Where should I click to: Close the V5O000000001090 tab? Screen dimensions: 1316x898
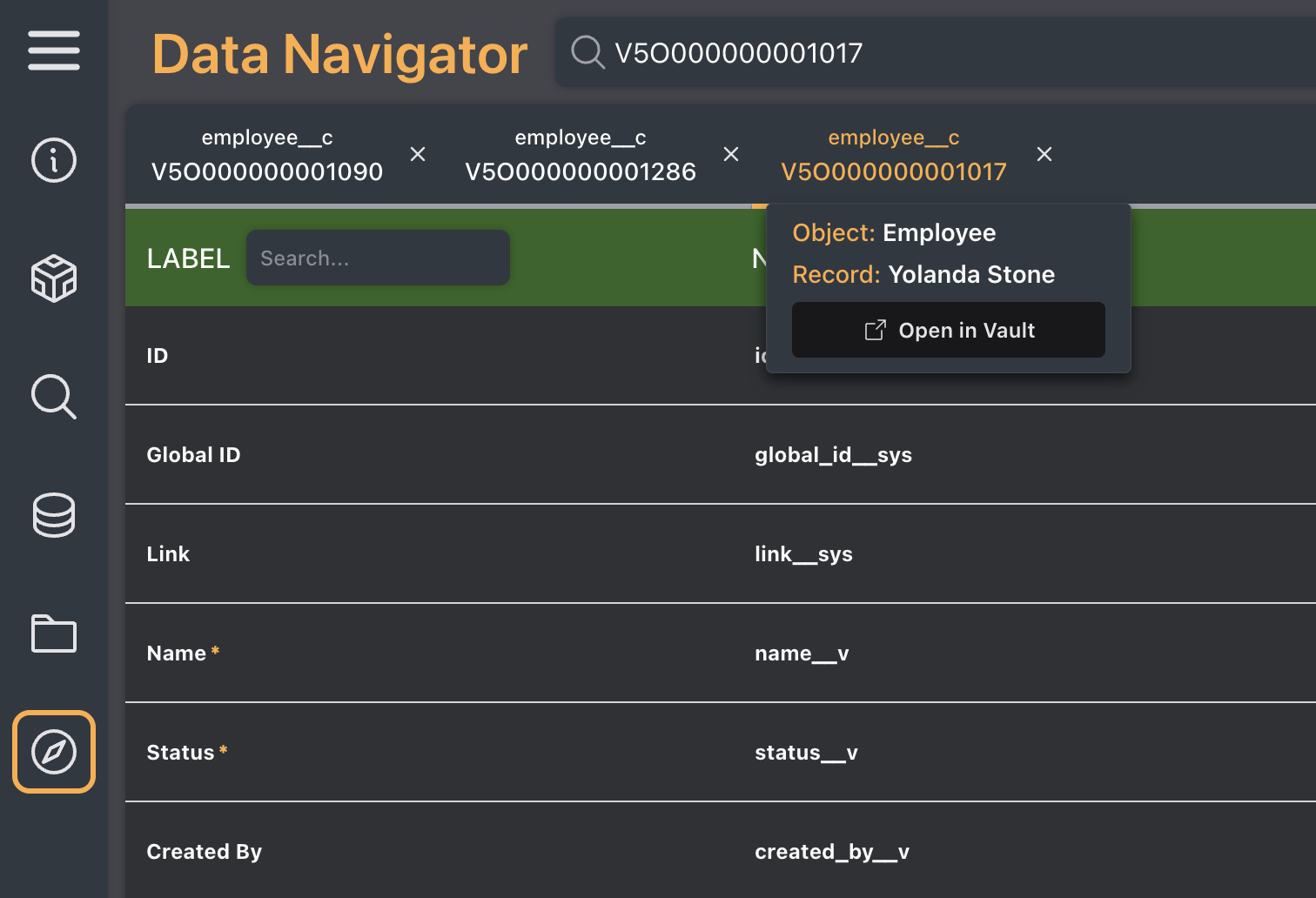[x=418, y=154]
